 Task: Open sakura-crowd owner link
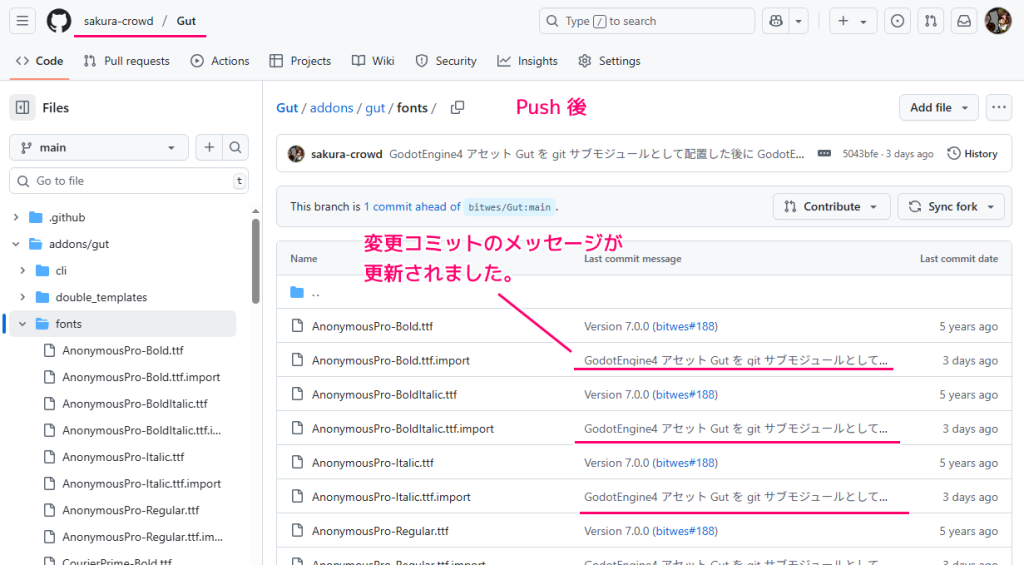point(118,21)
